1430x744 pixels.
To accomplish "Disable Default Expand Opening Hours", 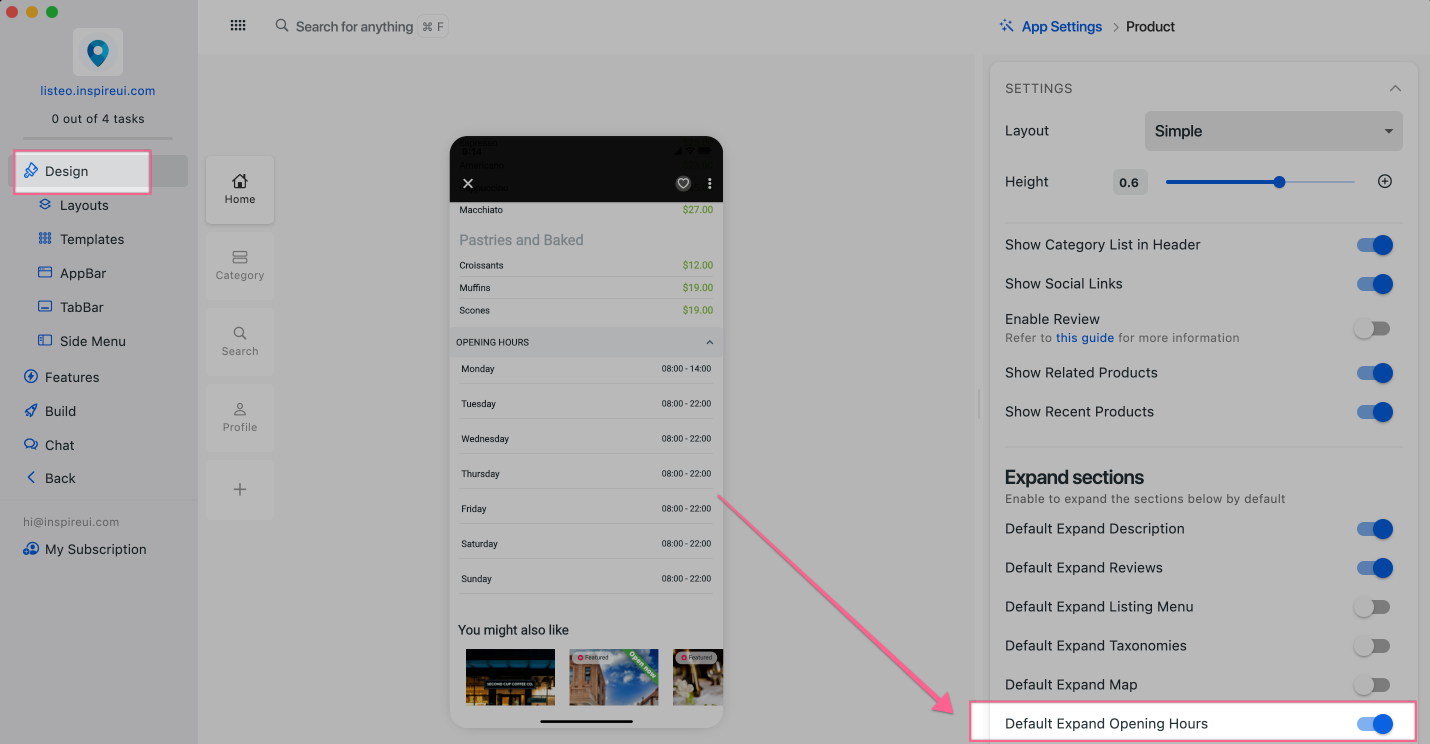I will pyautogui.click(x=1374, y=724).
